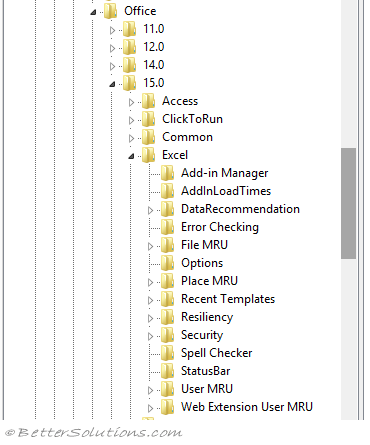Select the Resiliency key
This screenshot has height=445, width=370.
point(207,317)
